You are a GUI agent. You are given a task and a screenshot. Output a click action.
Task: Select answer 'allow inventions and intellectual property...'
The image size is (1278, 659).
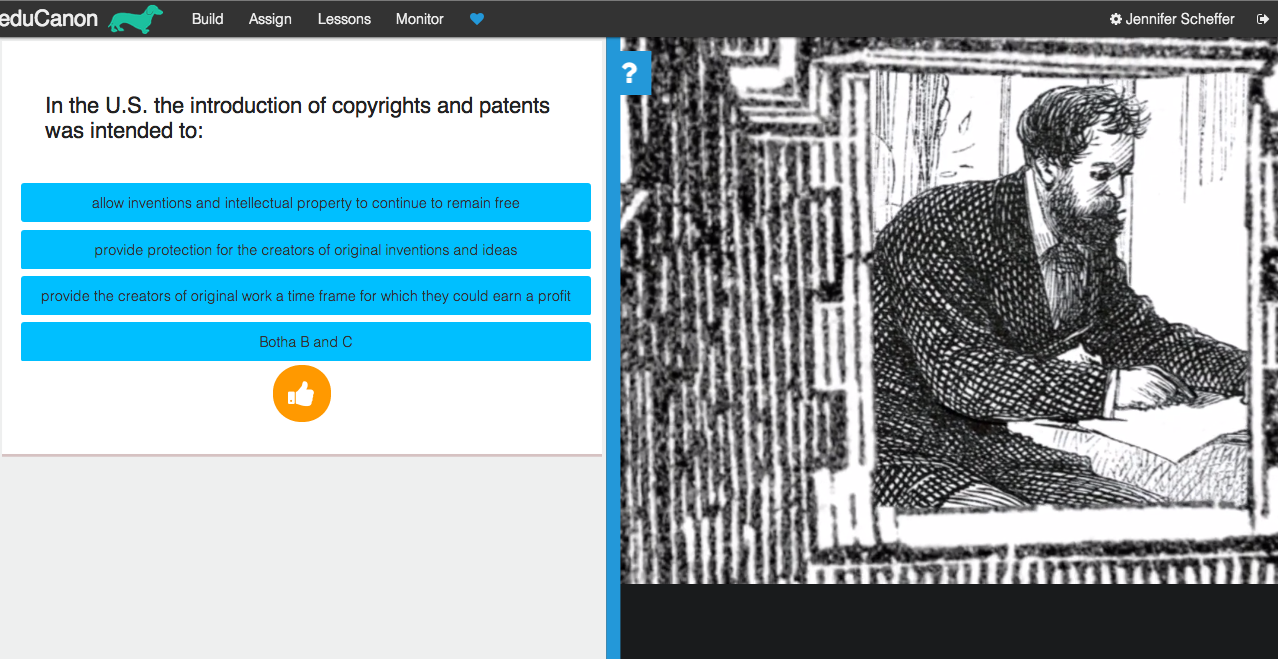[x=305, y=203]
